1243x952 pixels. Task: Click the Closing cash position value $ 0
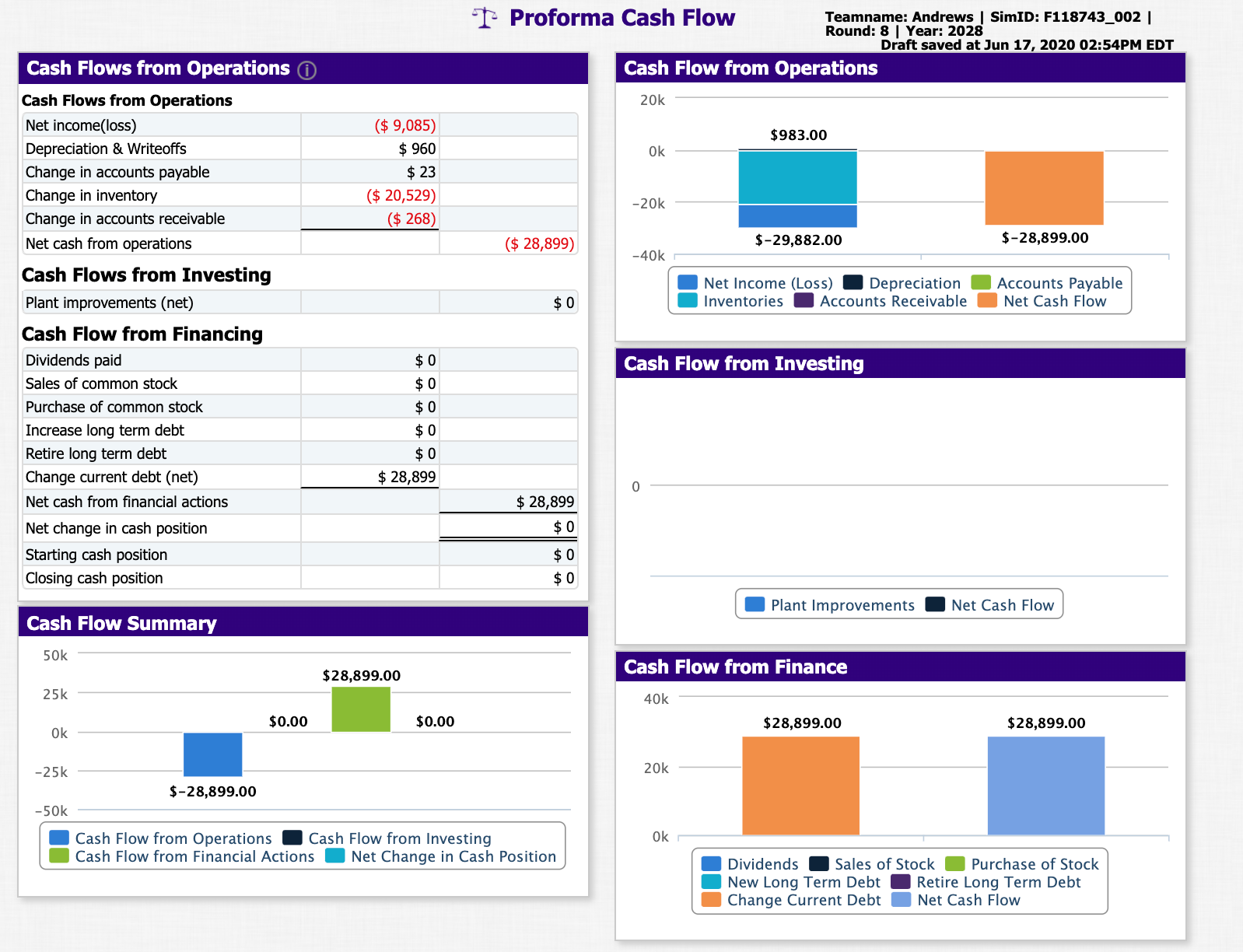click(564, 578)
